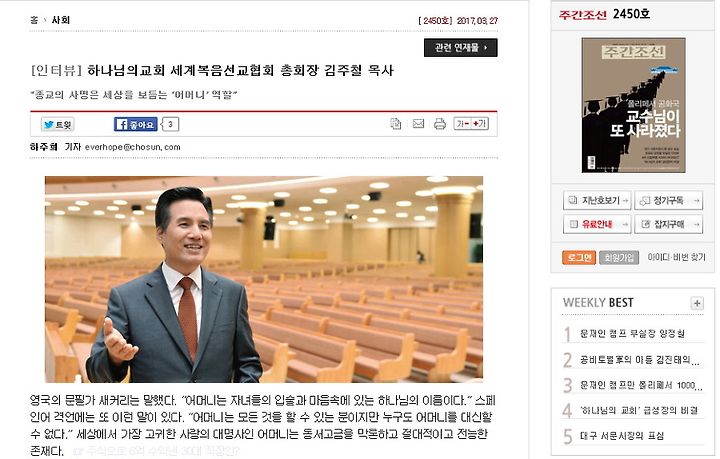The image size is (720, 459).
Task: Click the copy/scrap article icon
Action: (x=395, y=123)
